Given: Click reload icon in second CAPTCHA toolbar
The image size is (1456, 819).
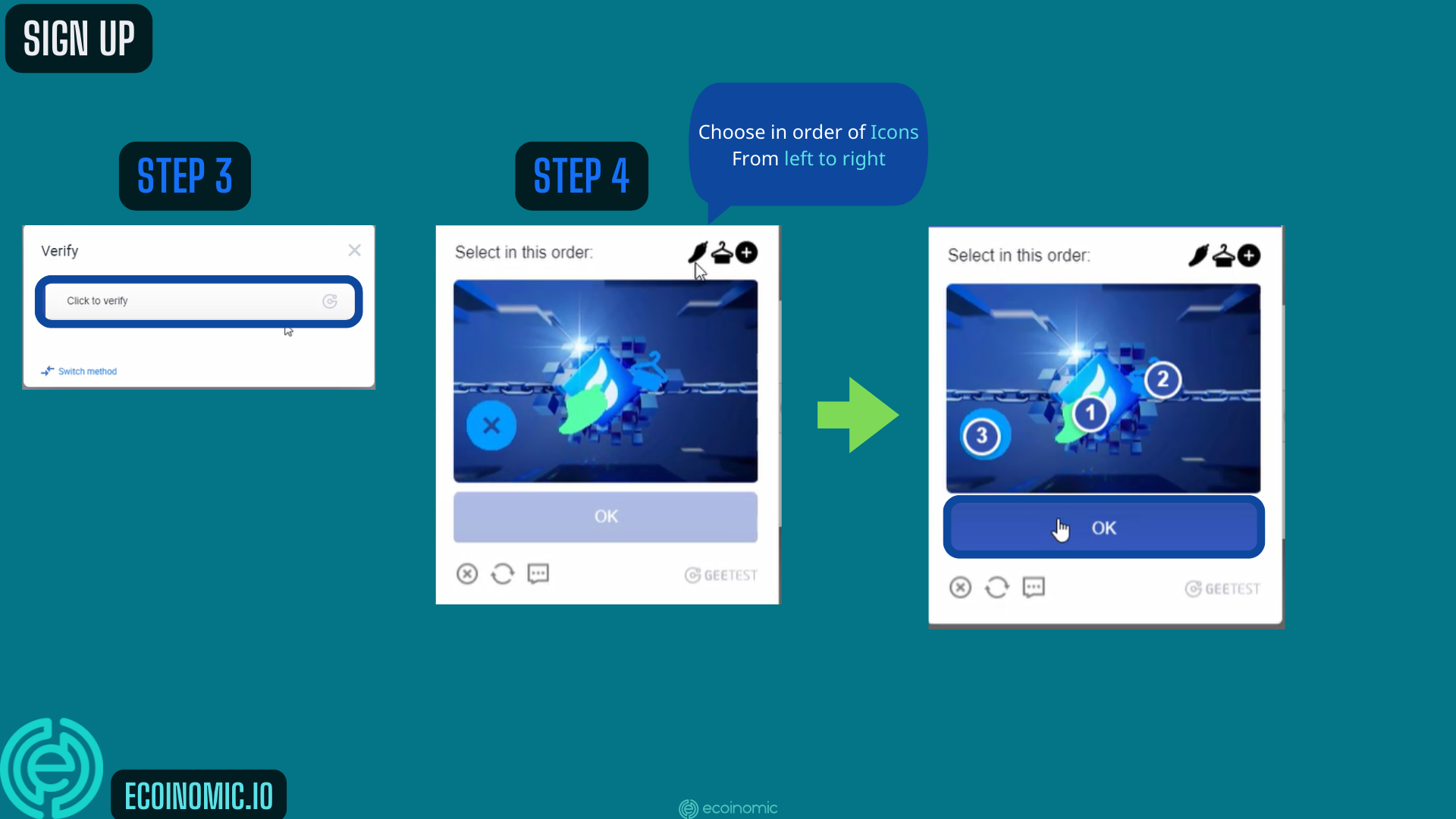Looking at the screenshot, I should click(996, 587).
